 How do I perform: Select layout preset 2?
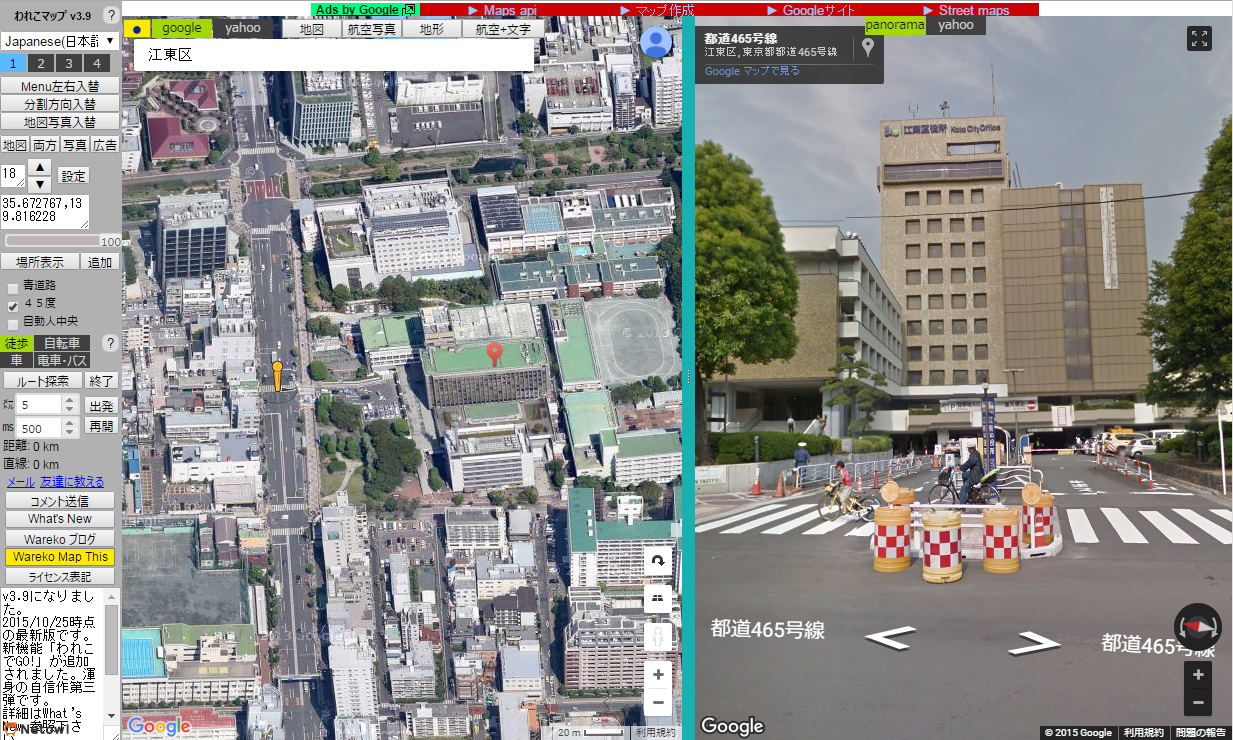pyautogui.click(x=40, y=63)
